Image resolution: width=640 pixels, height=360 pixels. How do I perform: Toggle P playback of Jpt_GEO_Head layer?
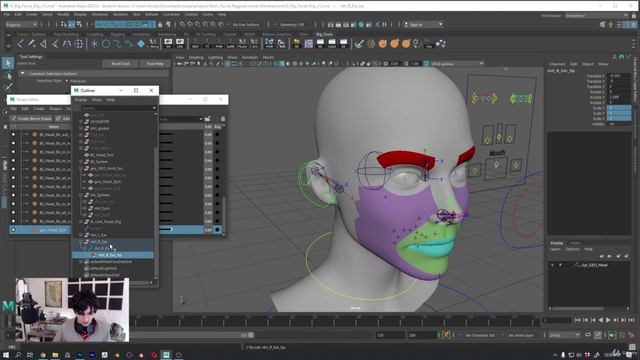(560, 265)
